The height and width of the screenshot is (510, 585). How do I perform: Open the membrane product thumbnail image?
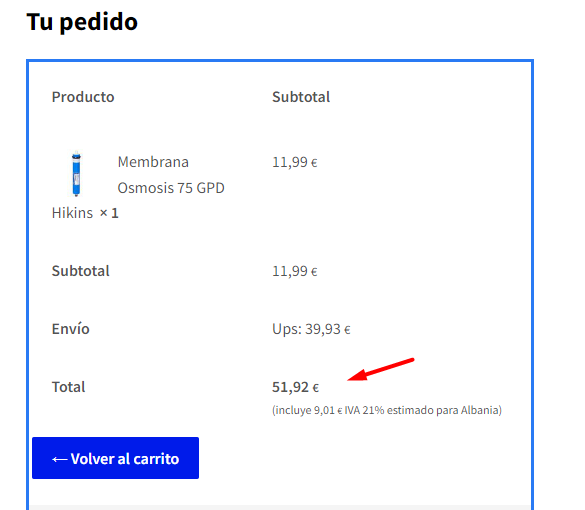click(76, 173)
